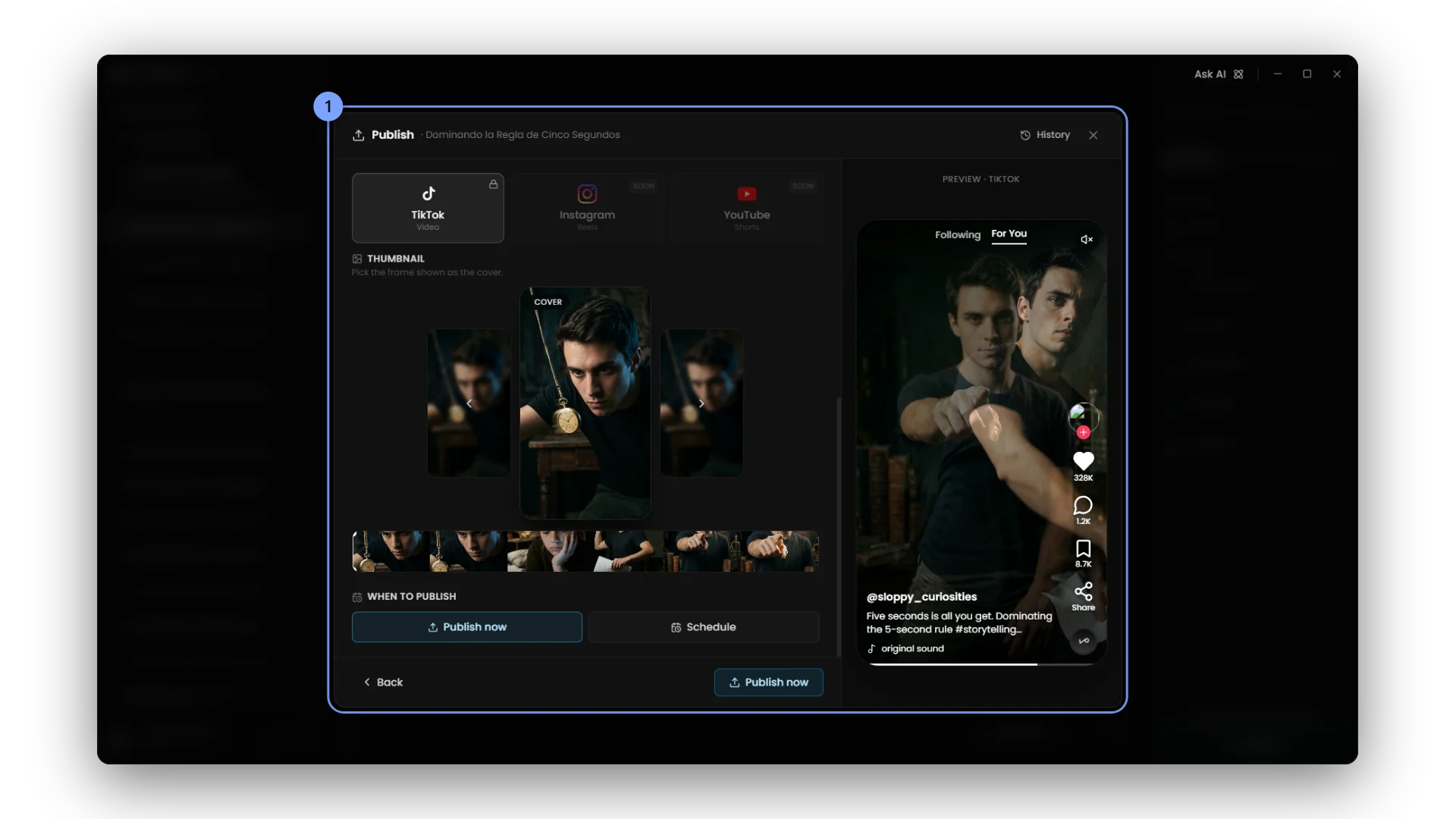
Task: Click the spinning sound disc icon
Action: pyautogui.click(x=1084, y=641)
